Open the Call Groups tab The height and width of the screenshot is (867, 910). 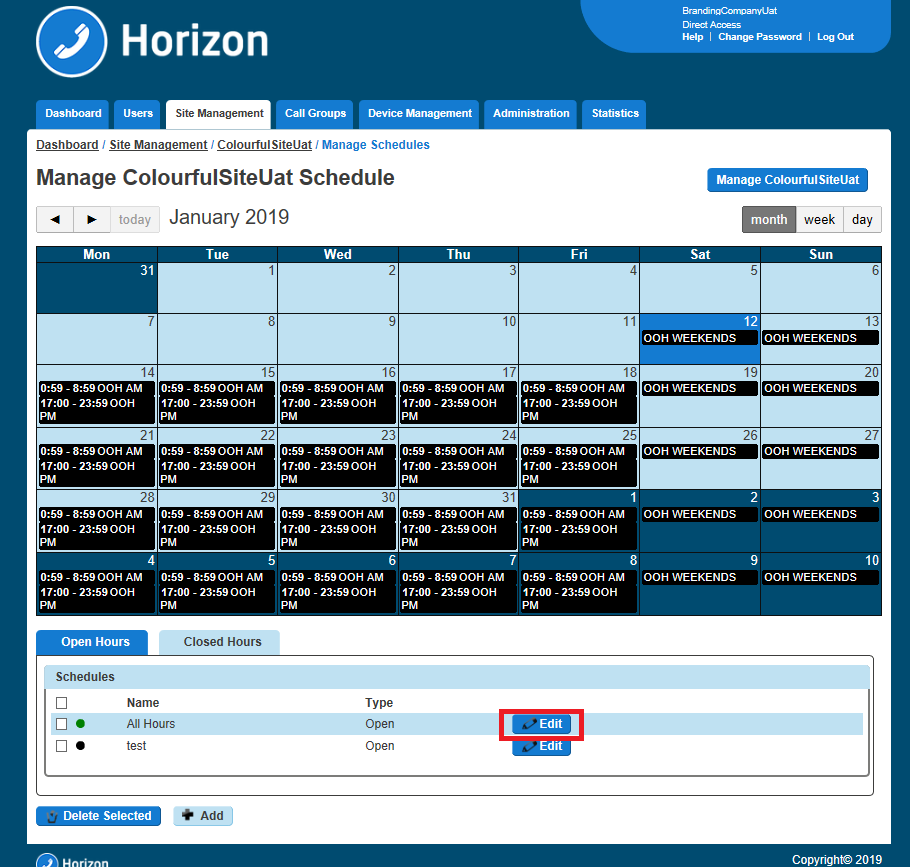click(315, 114)
